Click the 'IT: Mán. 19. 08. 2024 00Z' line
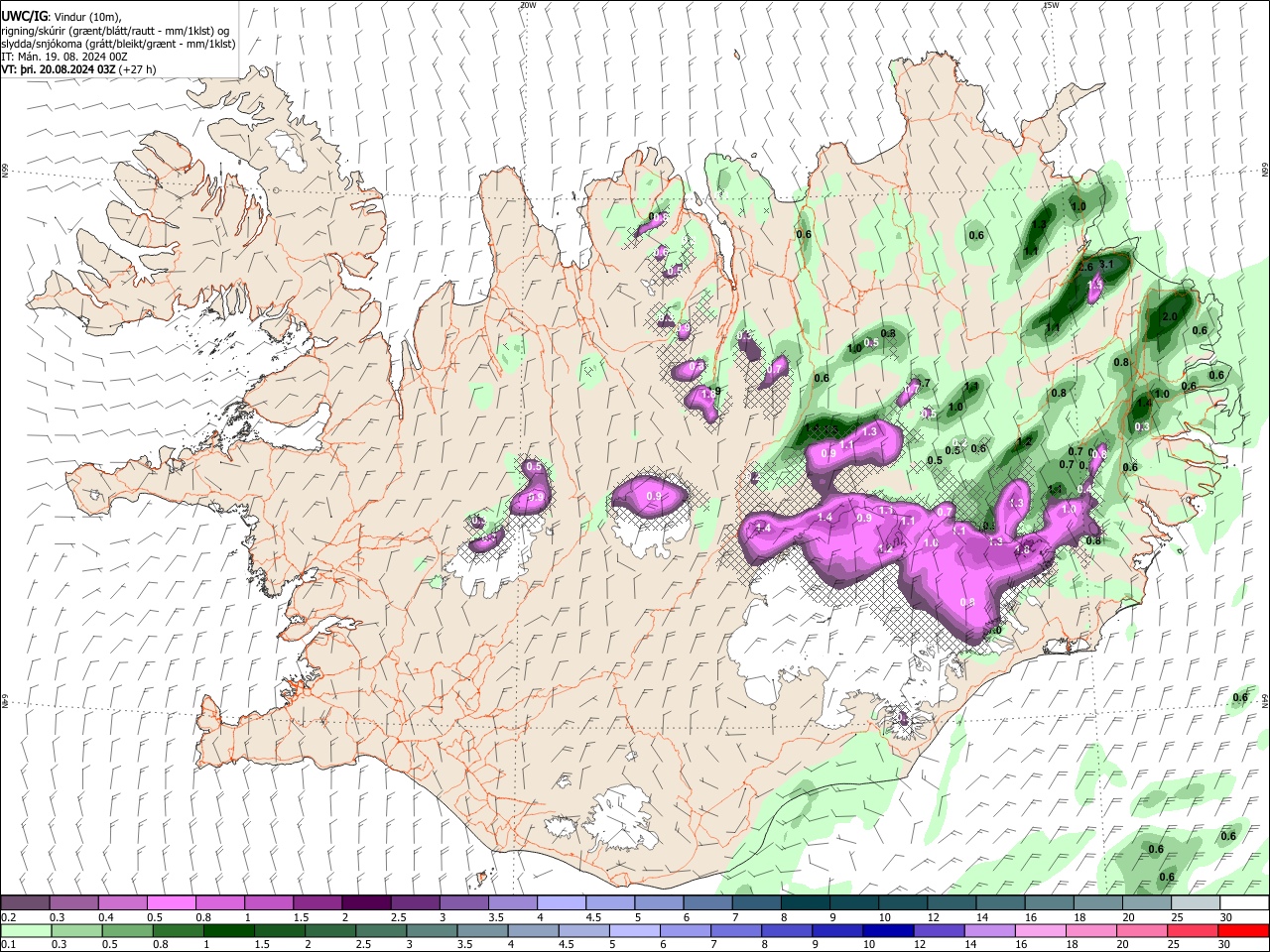Image resolution: width=1270 pixels, height=952 pixels. tap(64, 57)
